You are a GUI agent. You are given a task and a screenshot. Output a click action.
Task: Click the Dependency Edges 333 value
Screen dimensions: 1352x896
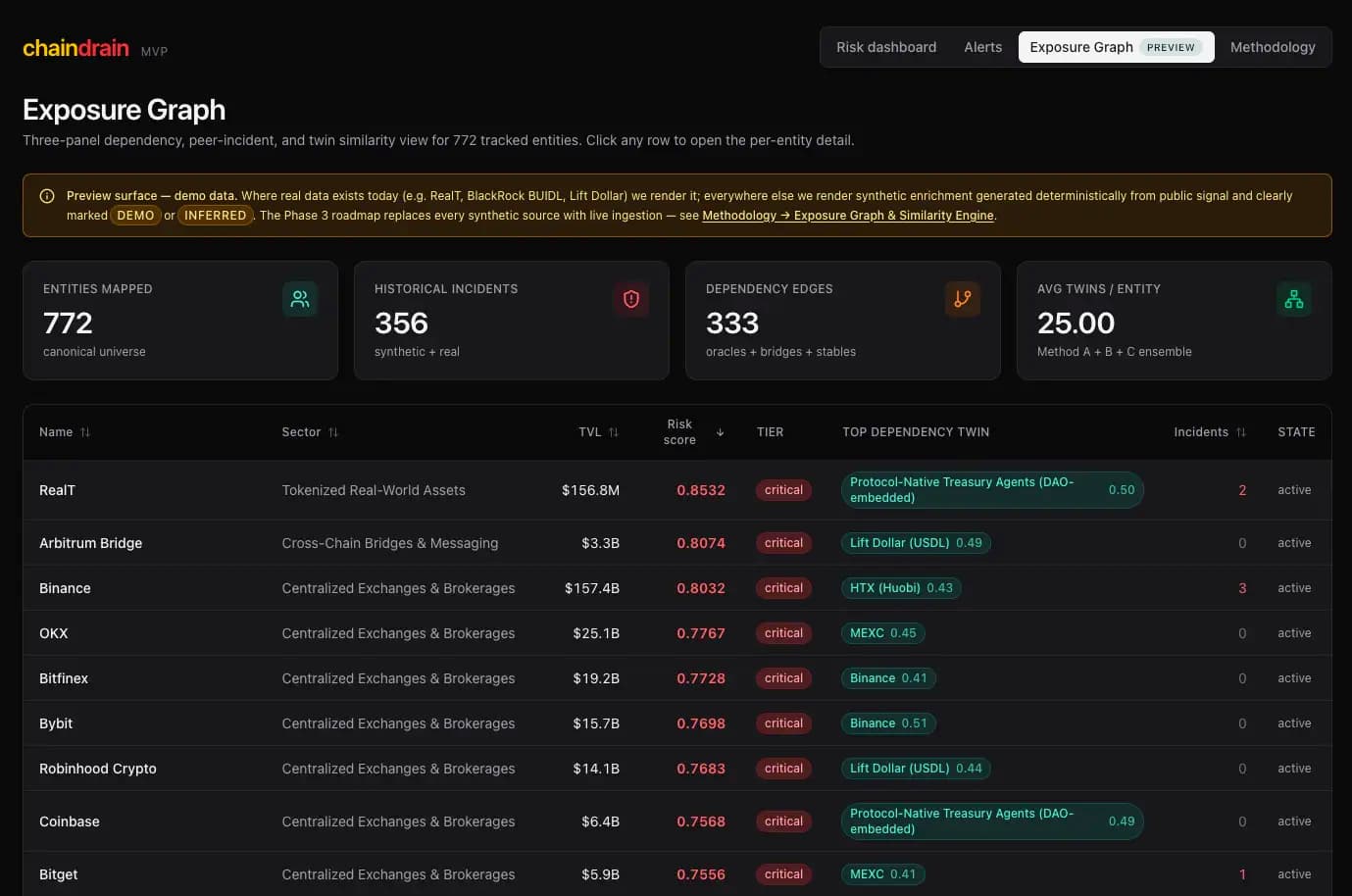[x=732, y=324]
